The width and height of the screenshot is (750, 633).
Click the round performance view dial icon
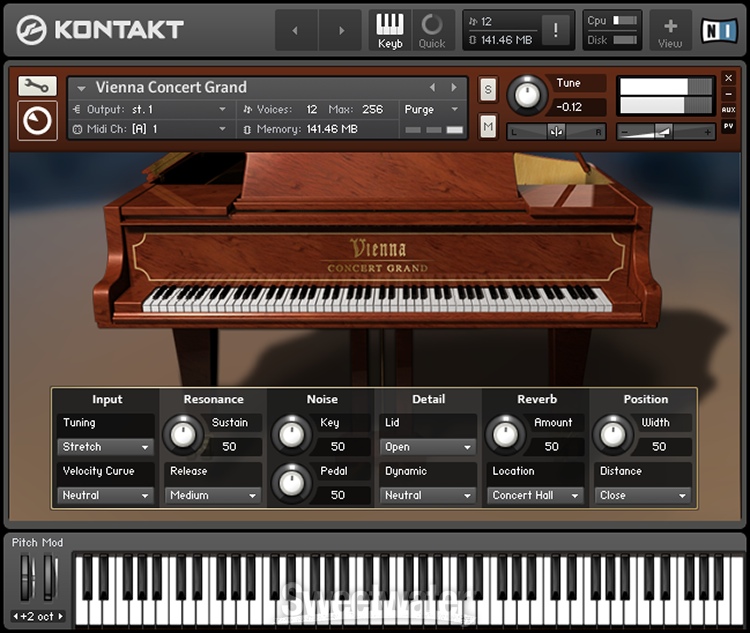coord(37,121)
